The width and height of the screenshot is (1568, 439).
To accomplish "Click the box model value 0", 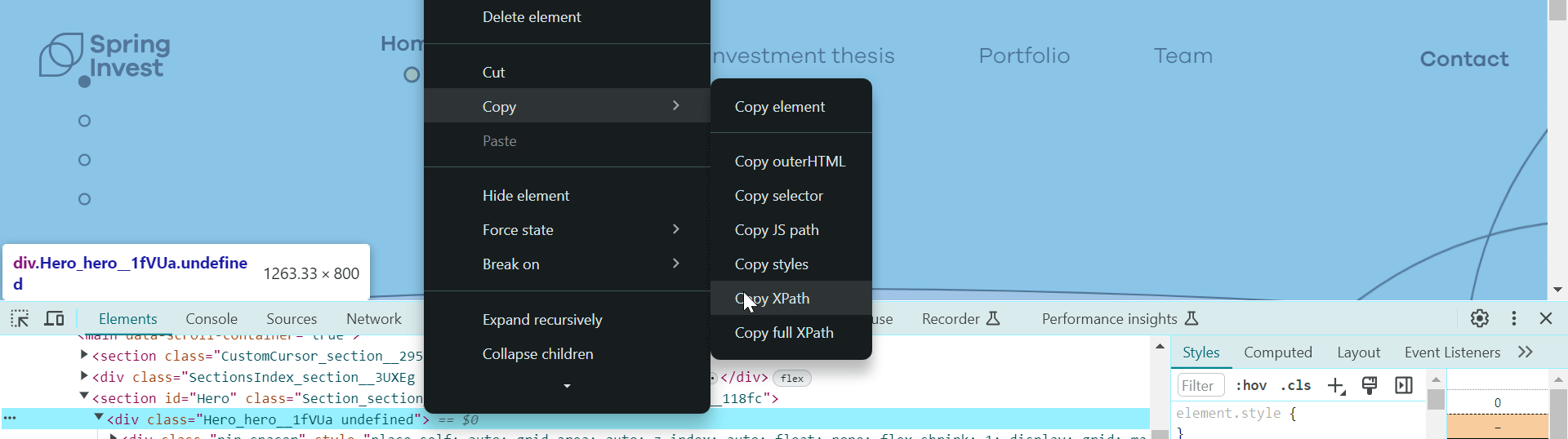I will [1498, 402].
